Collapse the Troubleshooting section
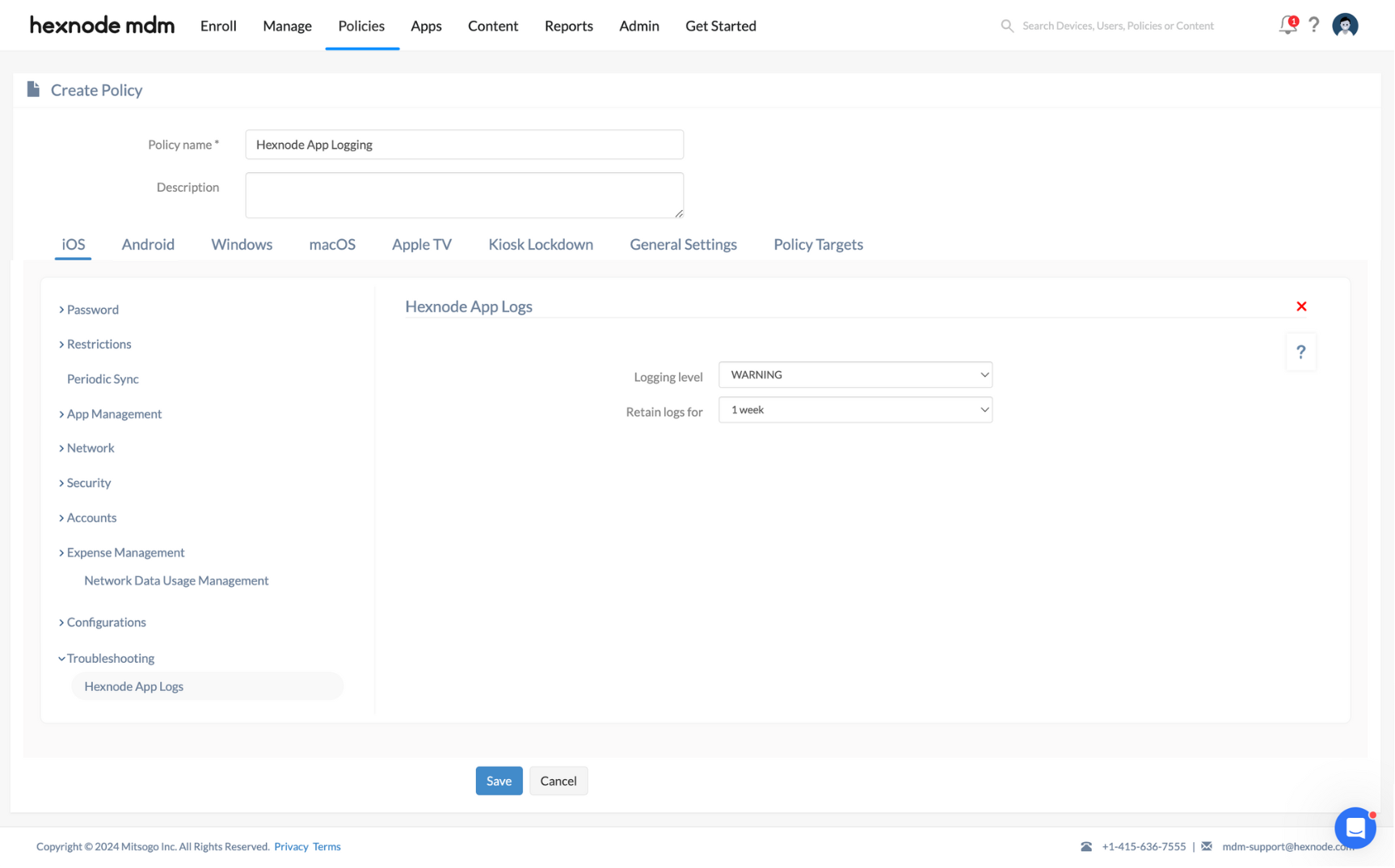This screenshot has width=1395, height=868. [106, 659]
